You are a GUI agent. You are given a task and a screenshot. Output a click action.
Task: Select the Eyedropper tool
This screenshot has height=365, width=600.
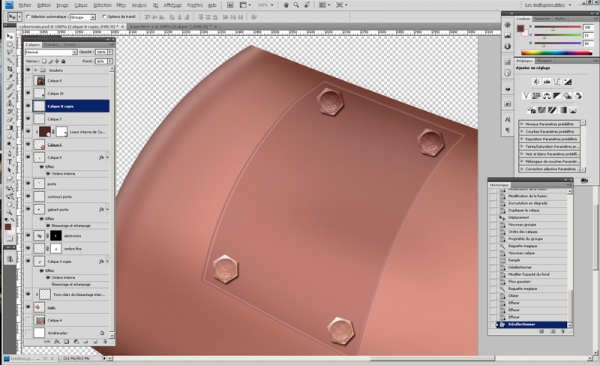[10, 78]
